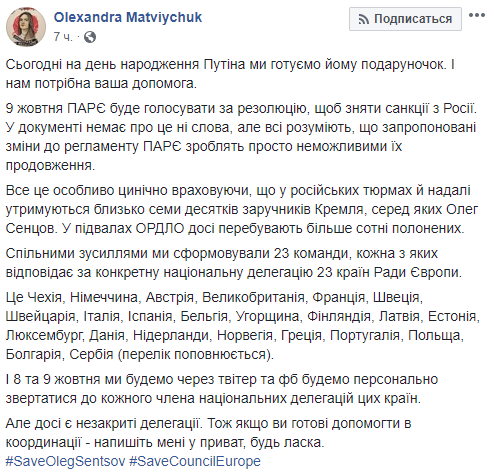494x474 pixels.
Task: Click the Olexandra Matviychuk author name
Action: click(128, 17)
